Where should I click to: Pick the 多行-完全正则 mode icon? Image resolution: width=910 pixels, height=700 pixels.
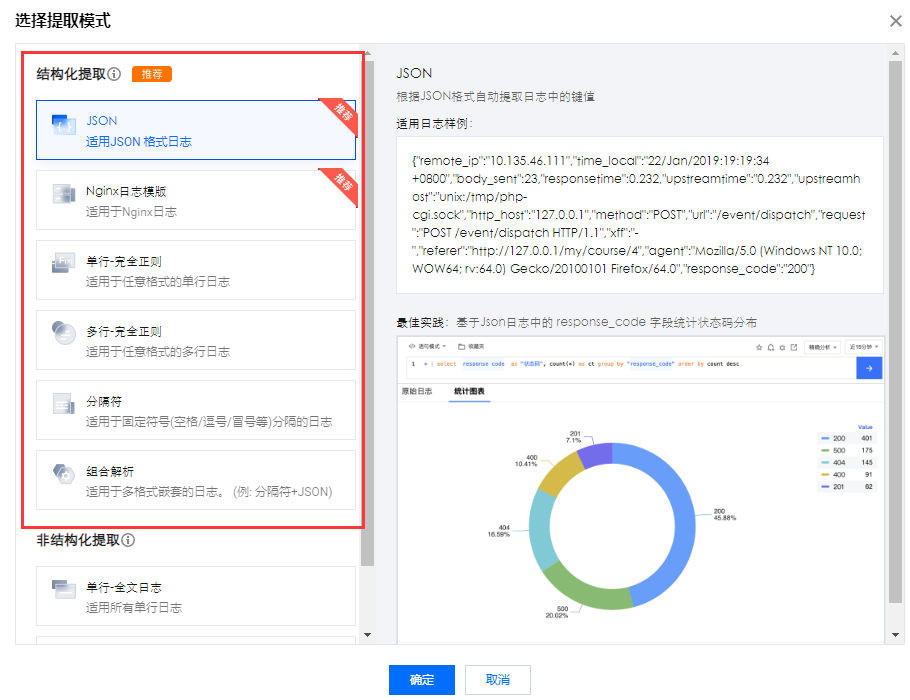pyautogui.click(x=62, y=340)
